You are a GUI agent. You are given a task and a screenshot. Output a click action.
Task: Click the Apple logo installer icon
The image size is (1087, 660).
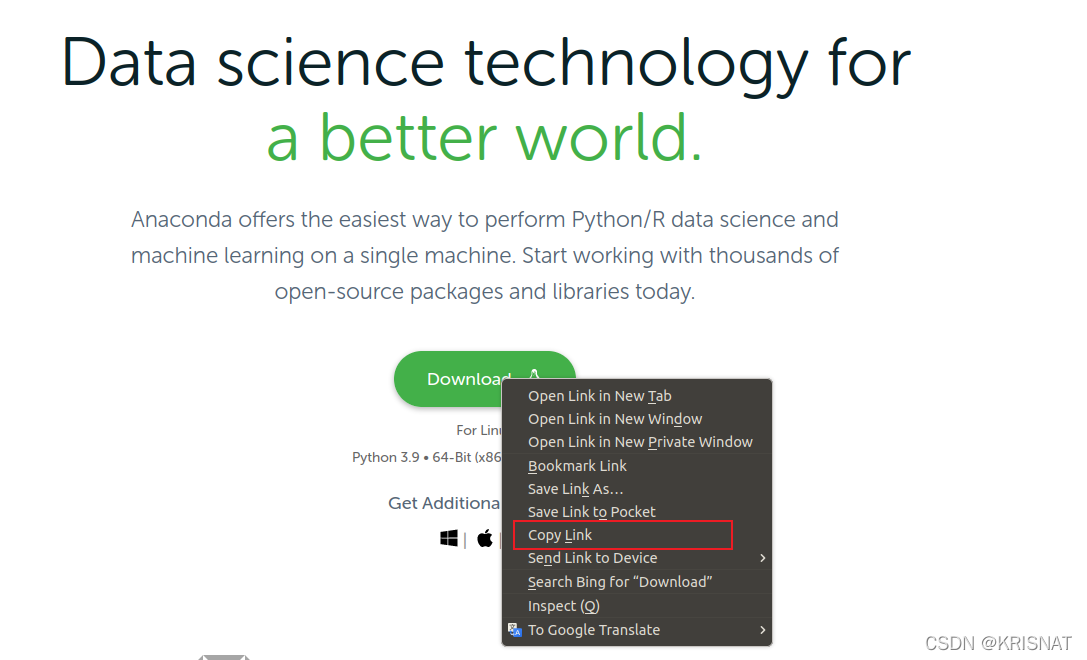(485, 539)
